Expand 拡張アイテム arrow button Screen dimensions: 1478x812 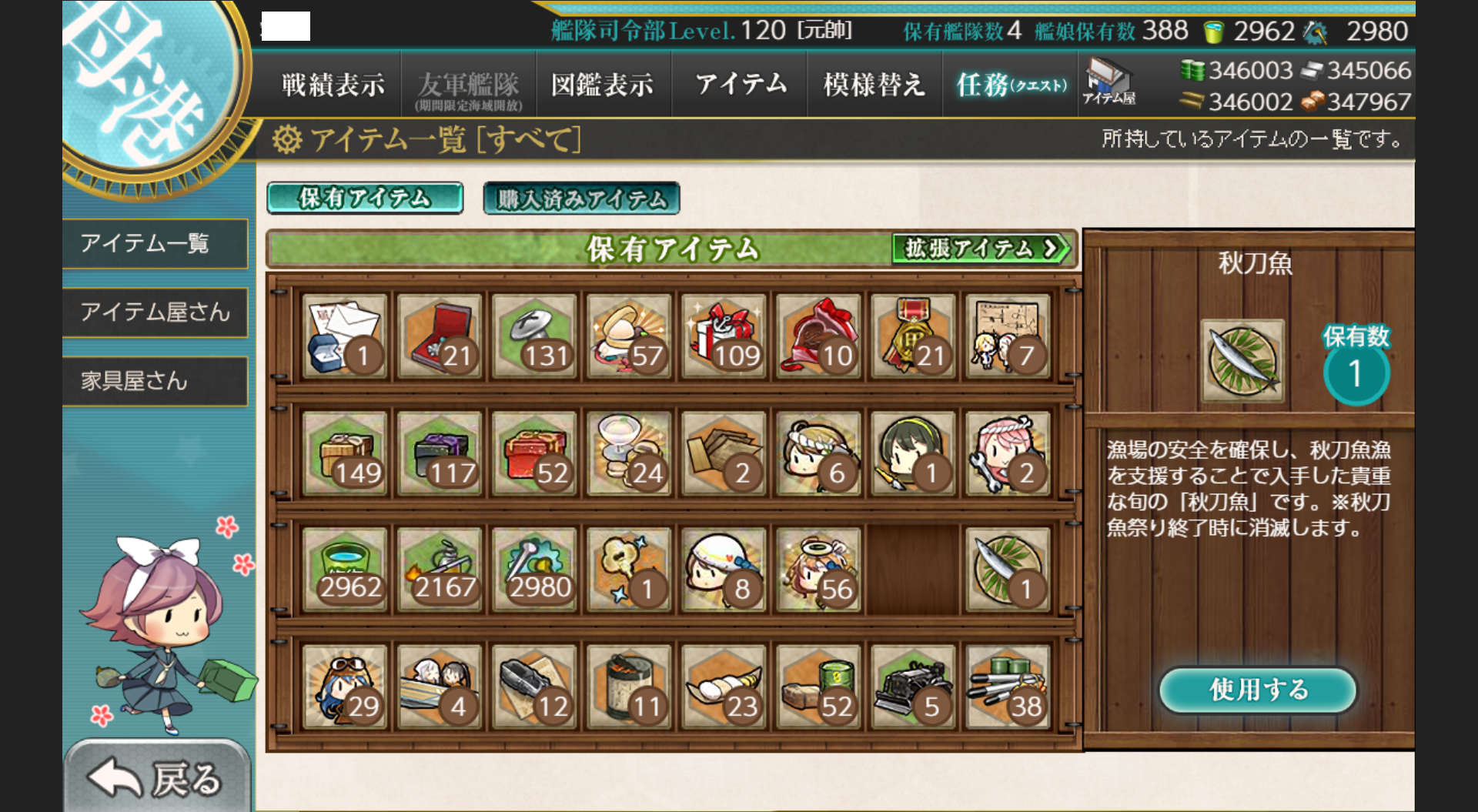click(981, 249)
